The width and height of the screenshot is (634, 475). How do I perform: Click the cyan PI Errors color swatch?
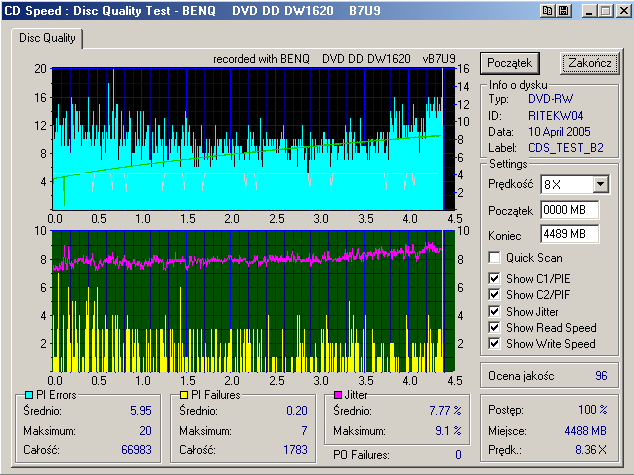point(29,395)
